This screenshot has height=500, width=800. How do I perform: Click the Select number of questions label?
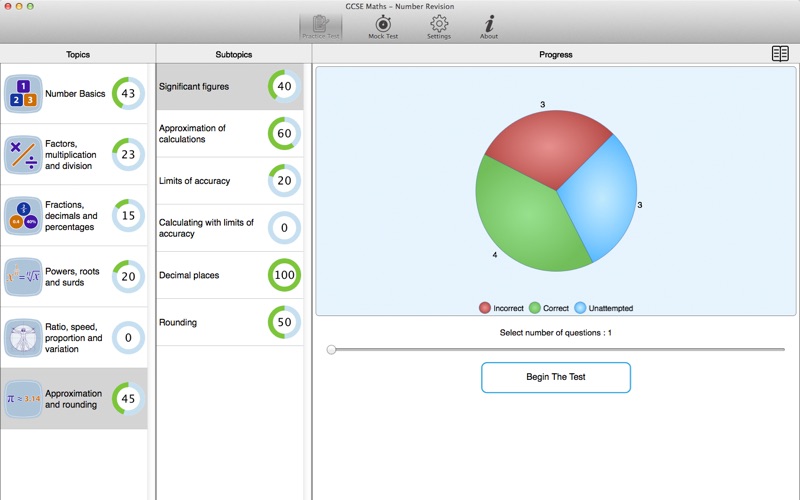click(x=556, y=333)
